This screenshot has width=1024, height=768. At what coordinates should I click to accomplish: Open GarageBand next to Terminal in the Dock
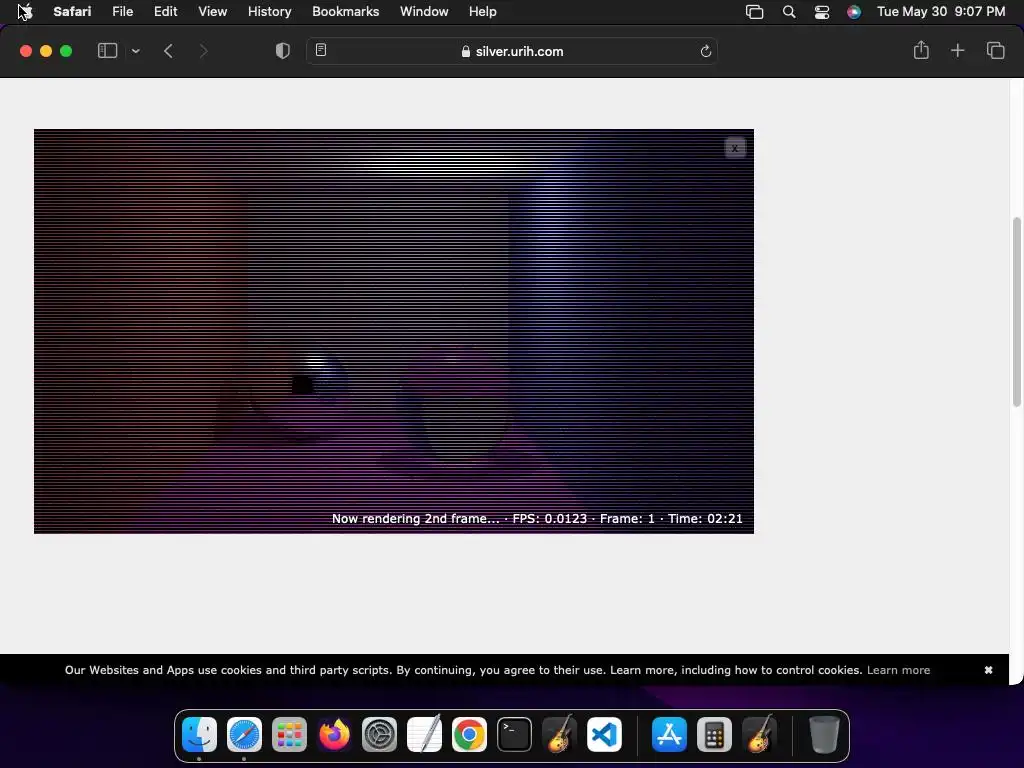tap(559, 735)
